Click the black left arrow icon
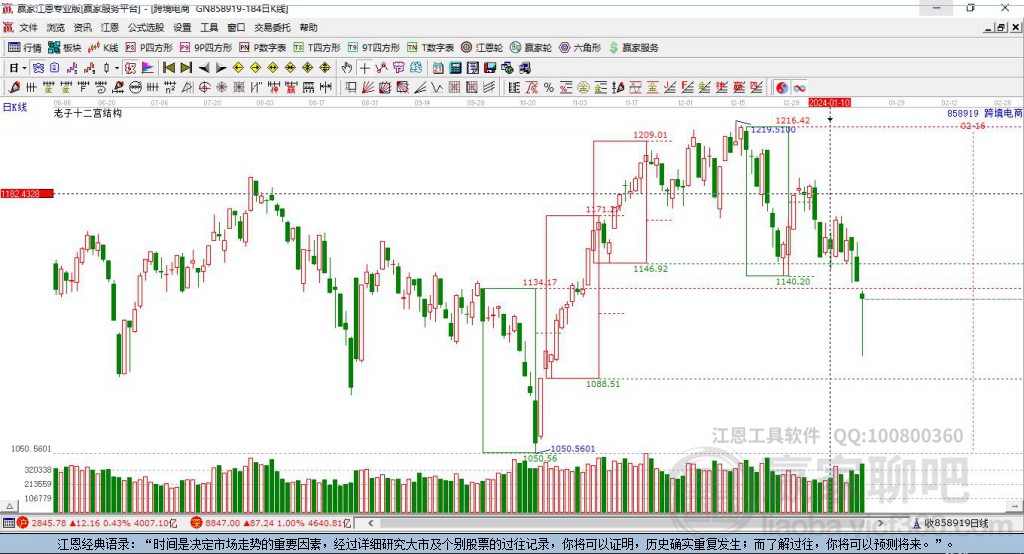The width and height of the screenshot is (1024, 554). click(204, 68)
